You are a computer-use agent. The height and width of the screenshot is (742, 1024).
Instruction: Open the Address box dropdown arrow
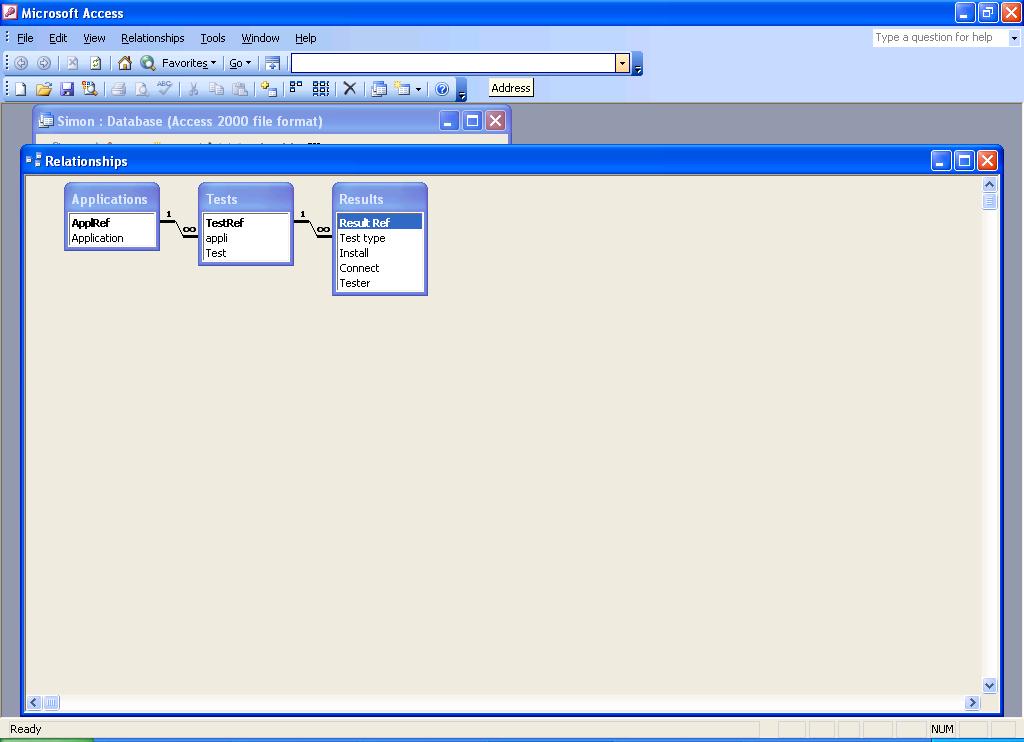coord(622,63)
